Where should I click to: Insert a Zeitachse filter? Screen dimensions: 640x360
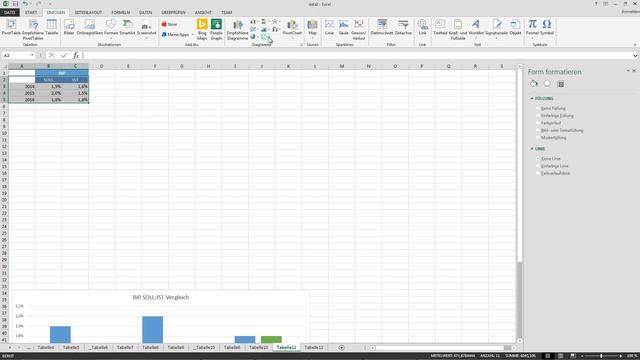[403, 28]
